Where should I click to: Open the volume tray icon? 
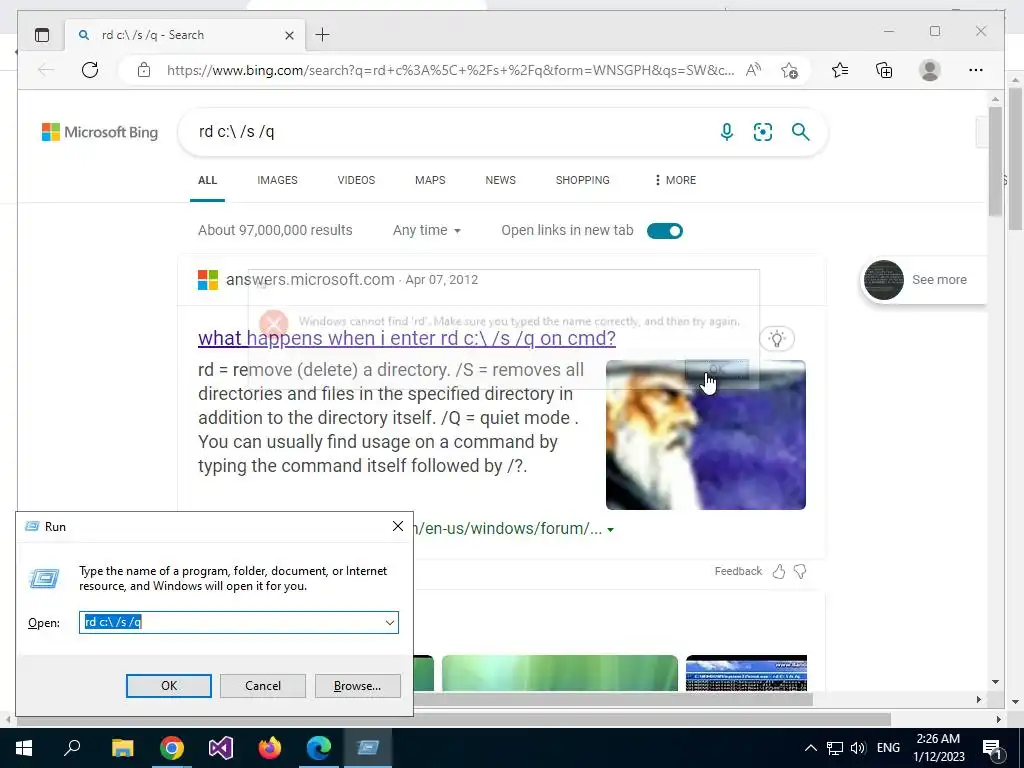[858, 748]
